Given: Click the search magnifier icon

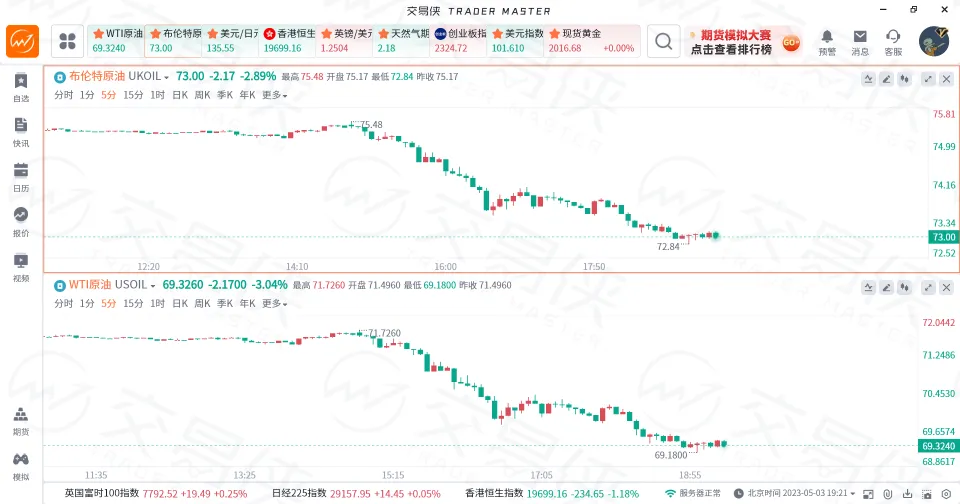Looking at the screenshot, I should [663, 41].
